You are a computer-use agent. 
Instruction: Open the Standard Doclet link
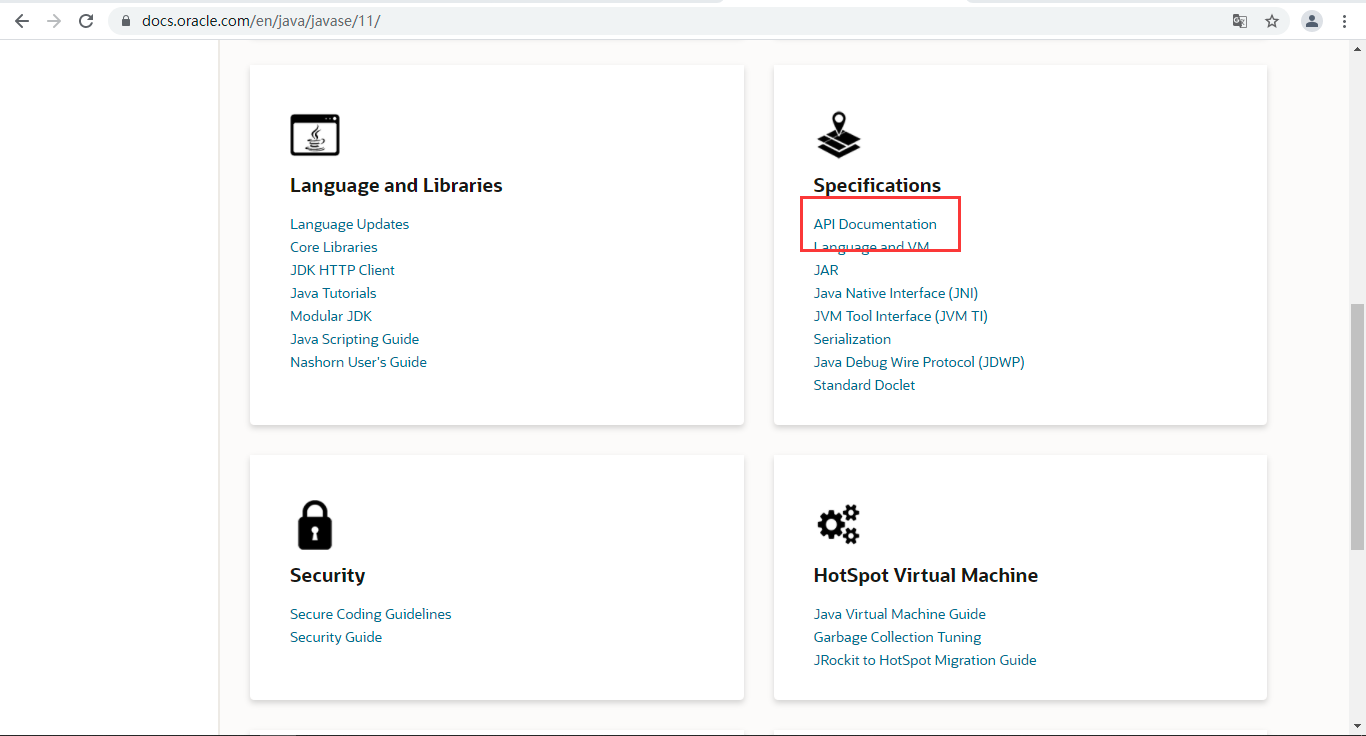[x=864, y=385]
